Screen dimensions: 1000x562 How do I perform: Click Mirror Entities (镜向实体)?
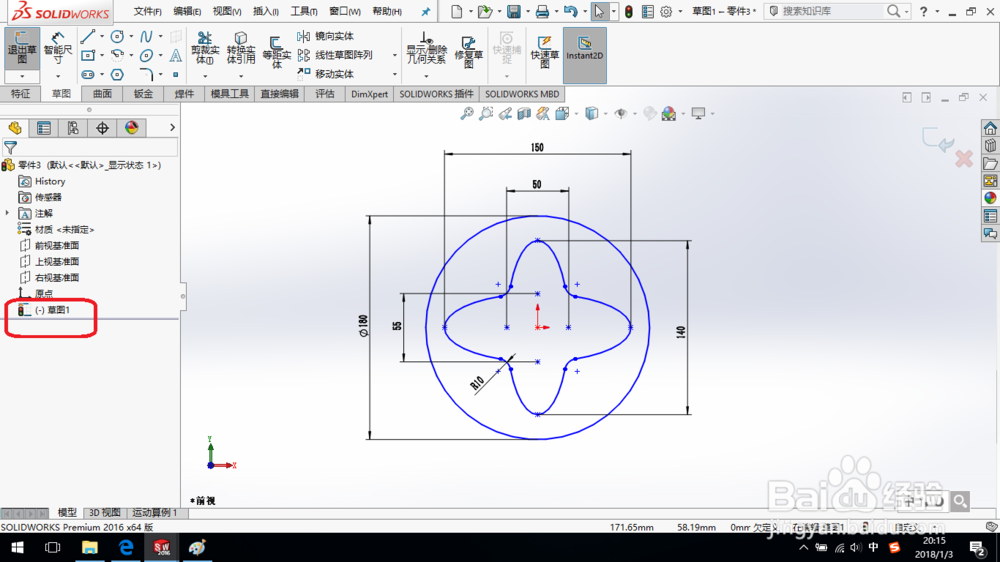click(x=326, y=36)
